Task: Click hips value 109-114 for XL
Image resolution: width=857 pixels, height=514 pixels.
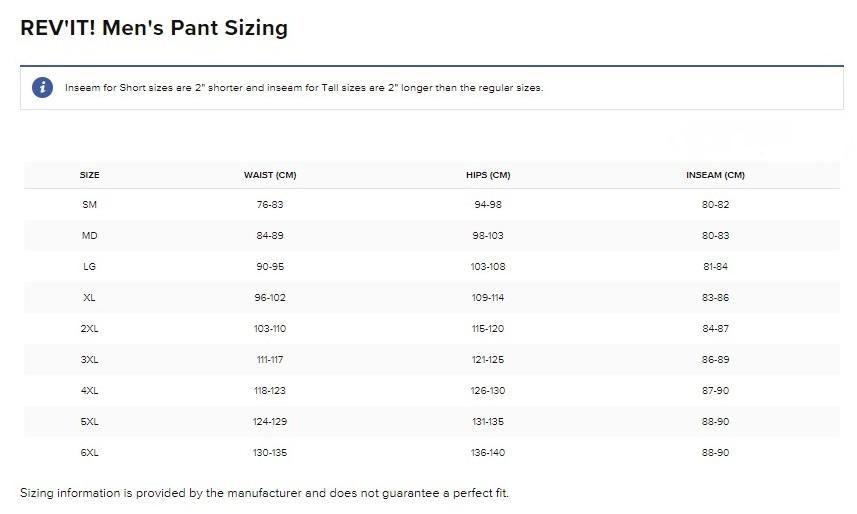Action: [488, 298]
